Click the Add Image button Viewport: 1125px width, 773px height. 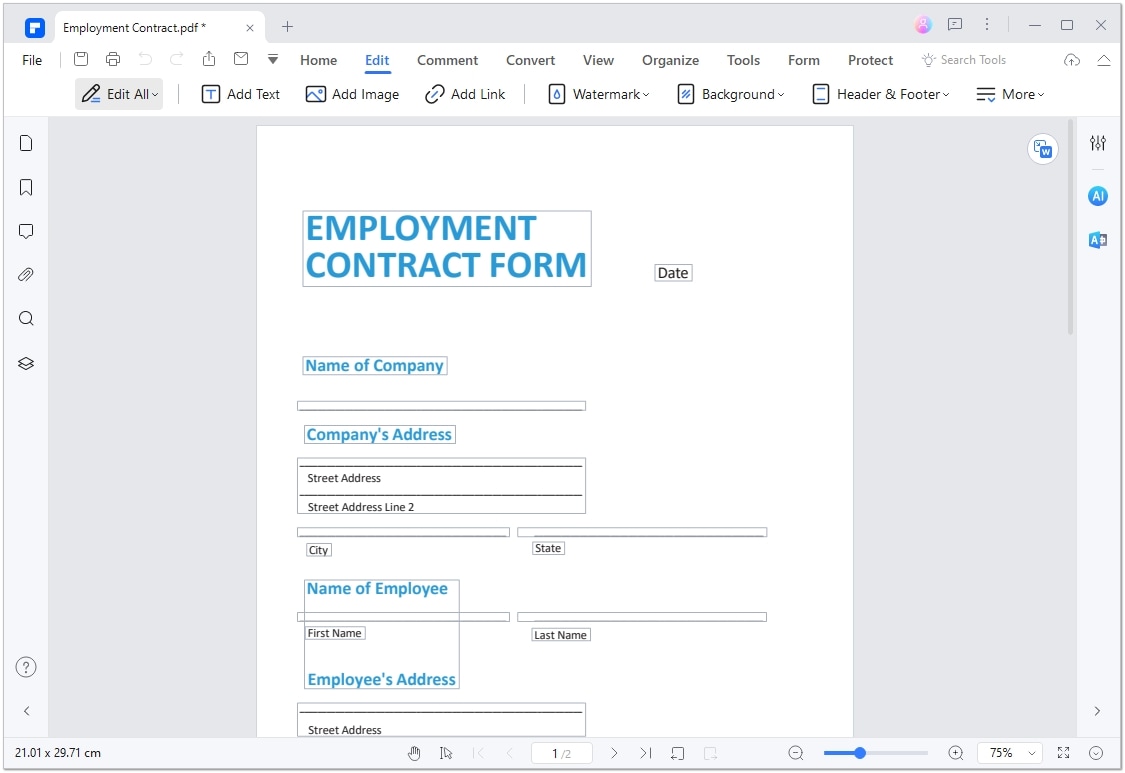pyautogui.click(x=352, y=94)
